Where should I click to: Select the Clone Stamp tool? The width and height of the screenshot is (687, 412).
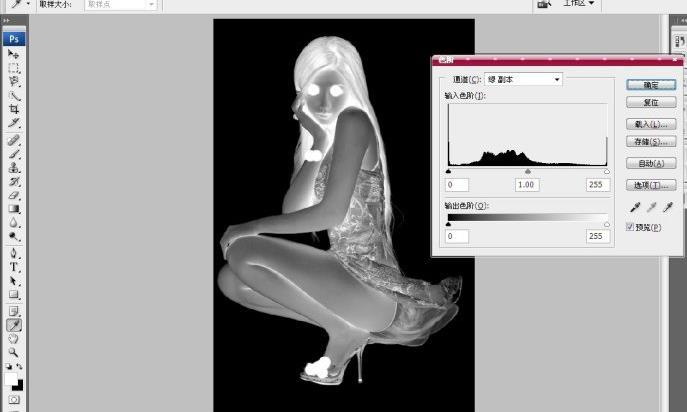13,167
